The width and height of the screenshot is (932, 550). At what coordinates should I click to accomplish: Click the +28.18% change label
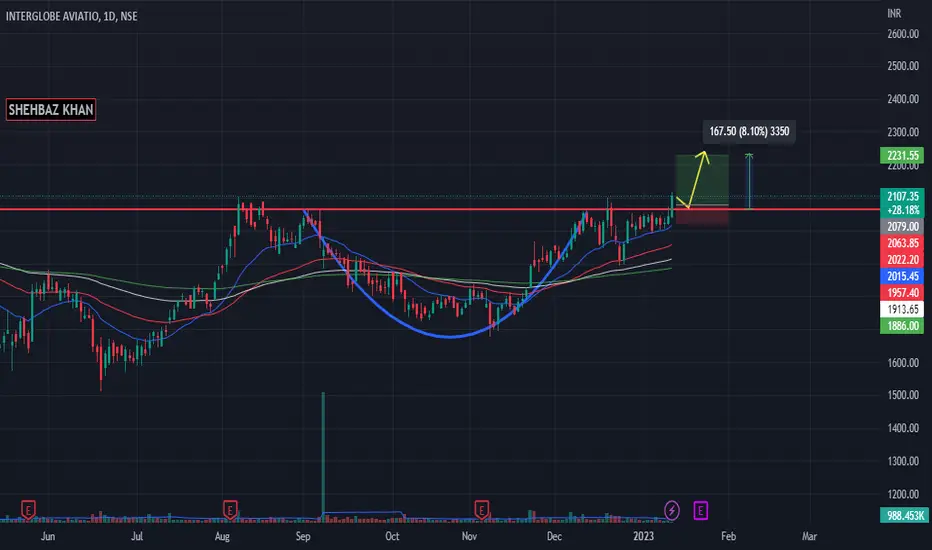902,210
